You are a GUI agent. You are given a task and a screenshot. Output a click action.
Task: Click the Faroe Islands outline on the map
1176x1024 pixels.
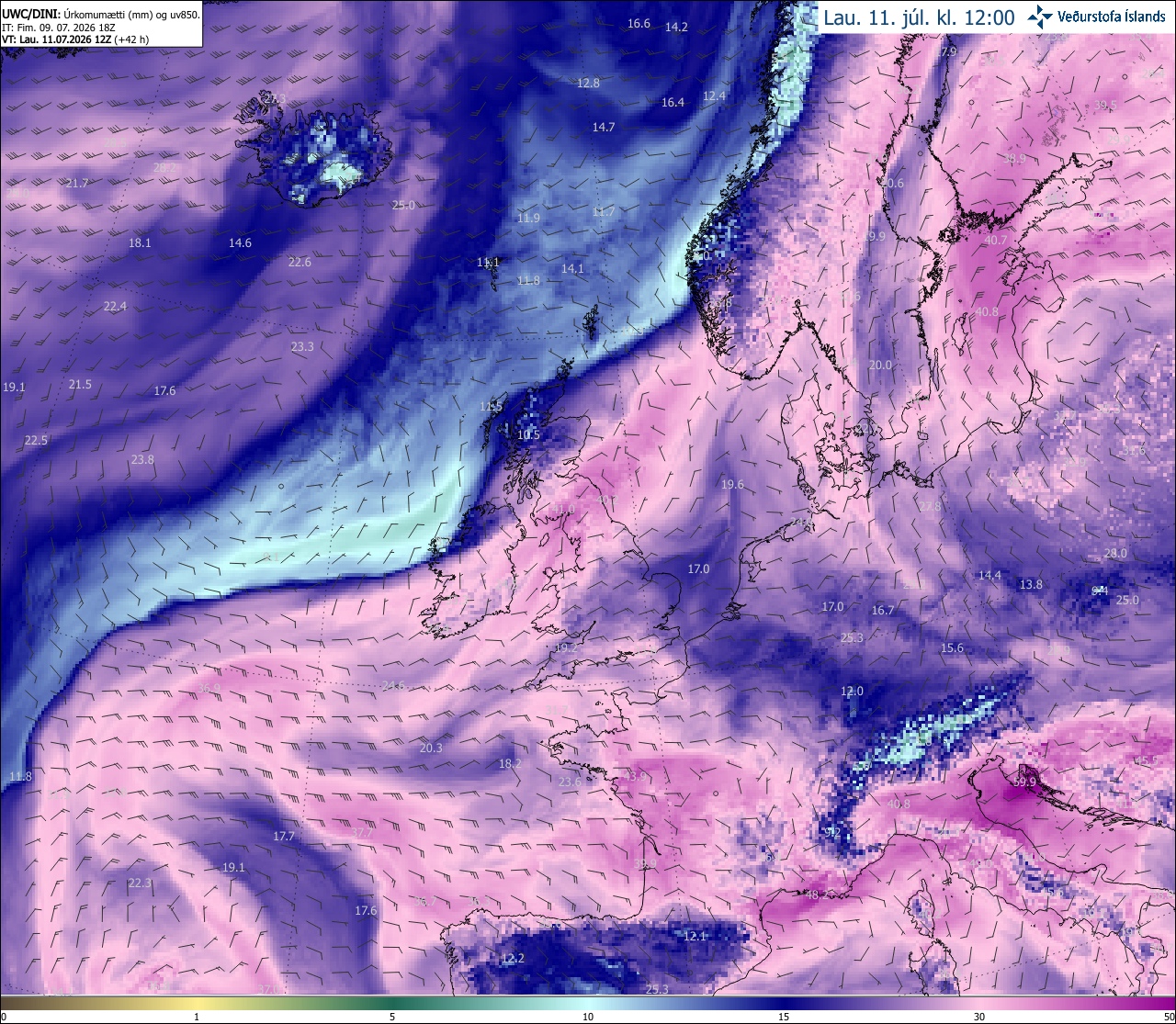(590, 321)
